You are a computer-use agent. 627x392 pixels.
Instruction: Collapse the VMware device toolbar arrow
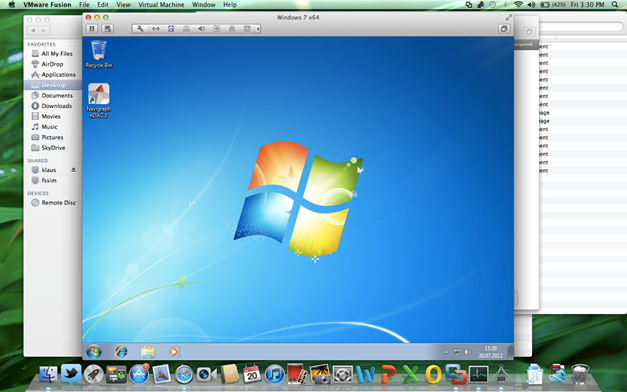click(x=258, y=29)
